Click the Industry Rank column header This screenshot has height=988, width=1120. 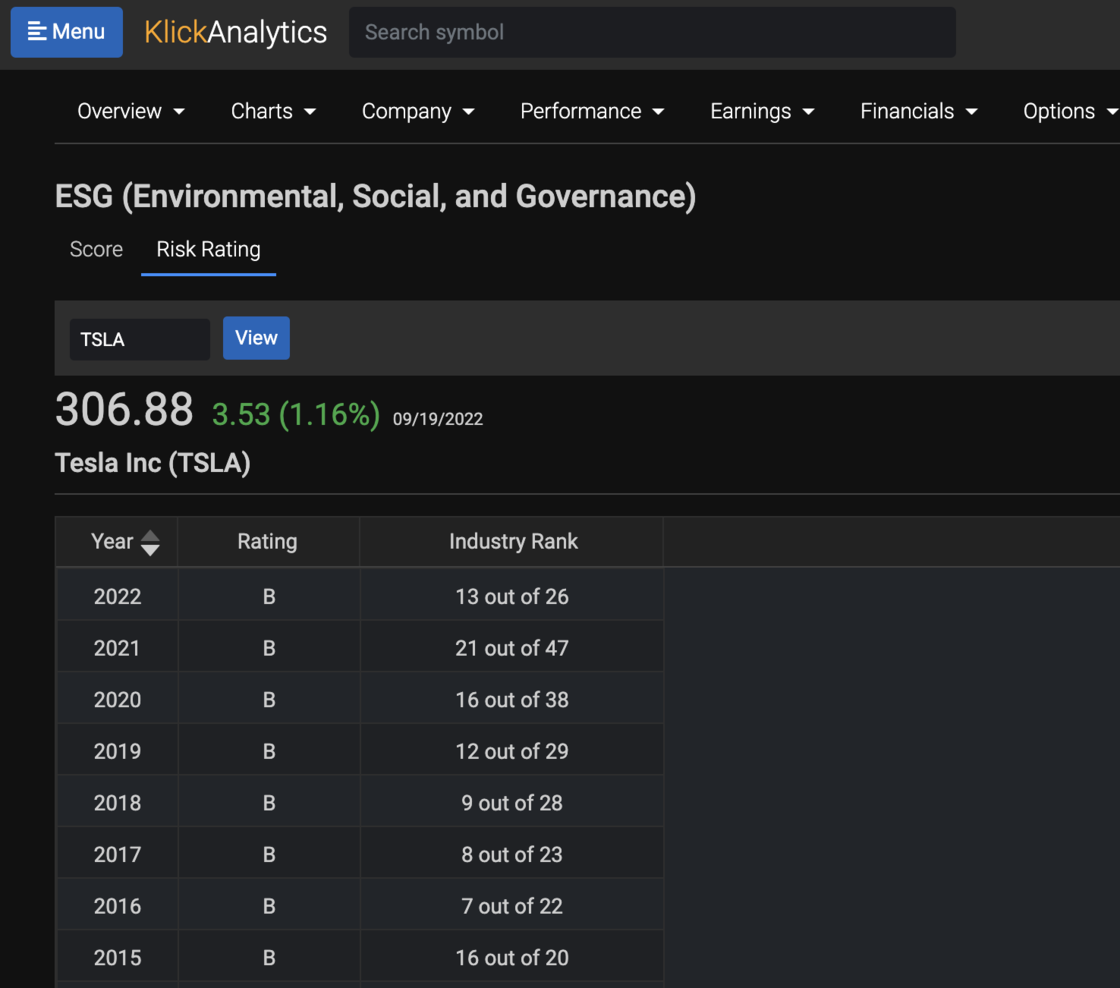click(513, 542)
